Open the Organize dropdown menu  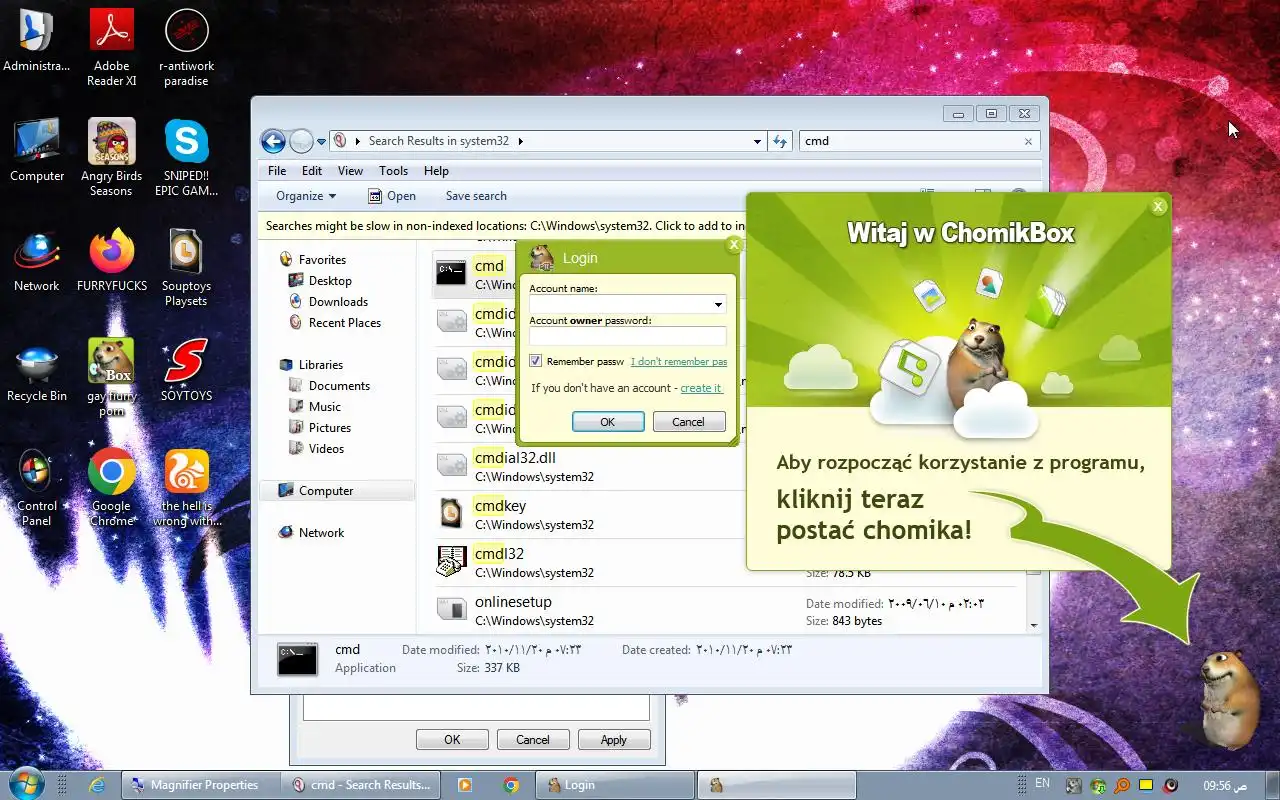coord(306,196)
